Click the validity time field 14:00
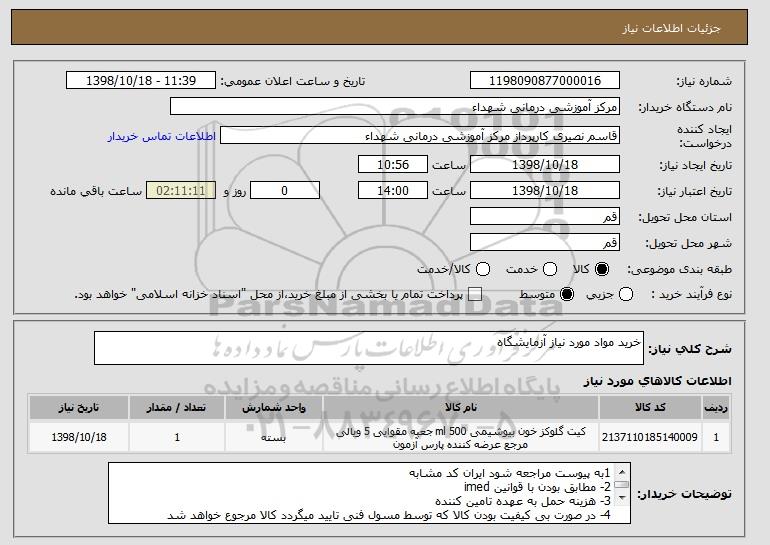Viewport: 770px width, 545px height. click(393, 191)
